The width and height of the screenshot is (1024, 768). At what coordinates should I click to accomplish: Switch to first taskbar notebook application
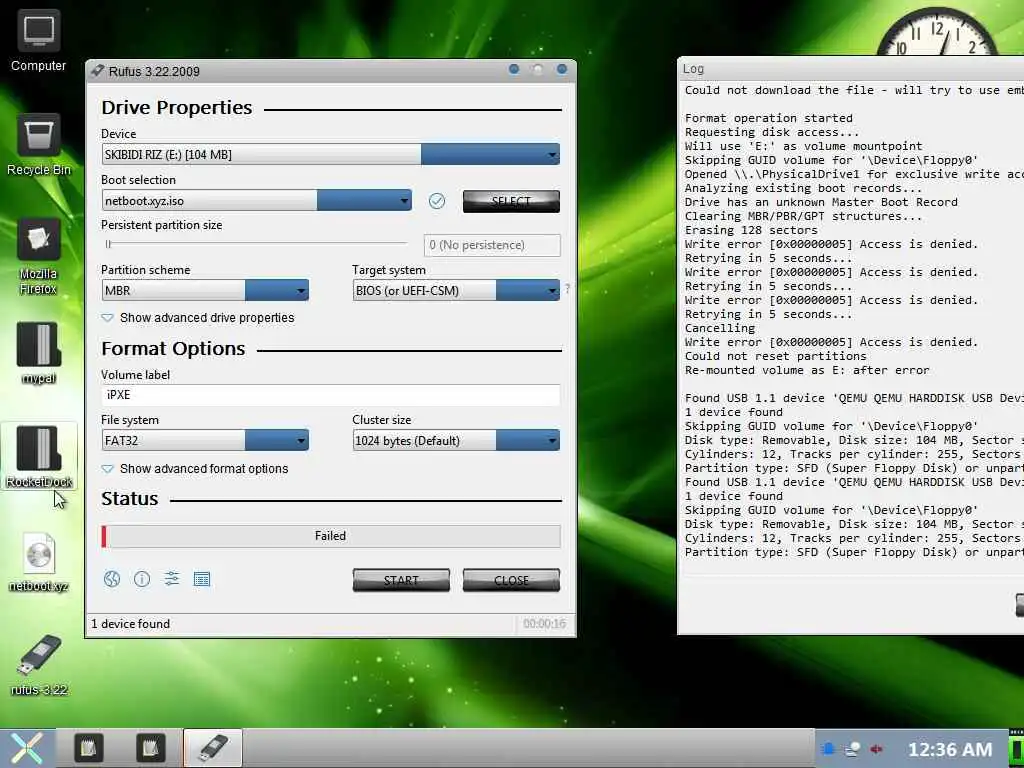click(88, 748)
